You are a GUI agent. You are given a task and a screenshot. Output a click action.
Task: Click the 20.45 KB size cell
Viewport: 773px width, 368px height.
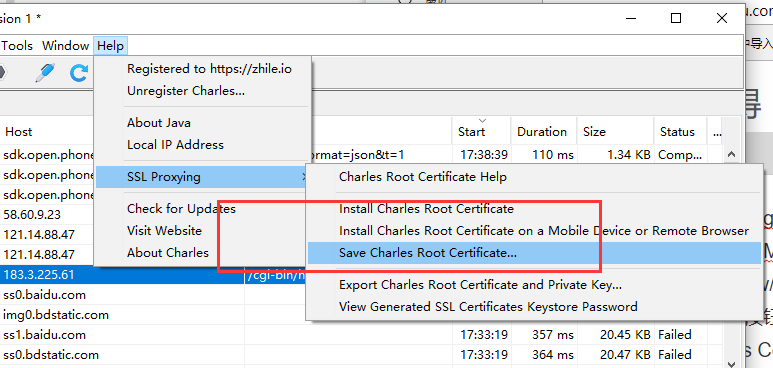click(625, 335)
